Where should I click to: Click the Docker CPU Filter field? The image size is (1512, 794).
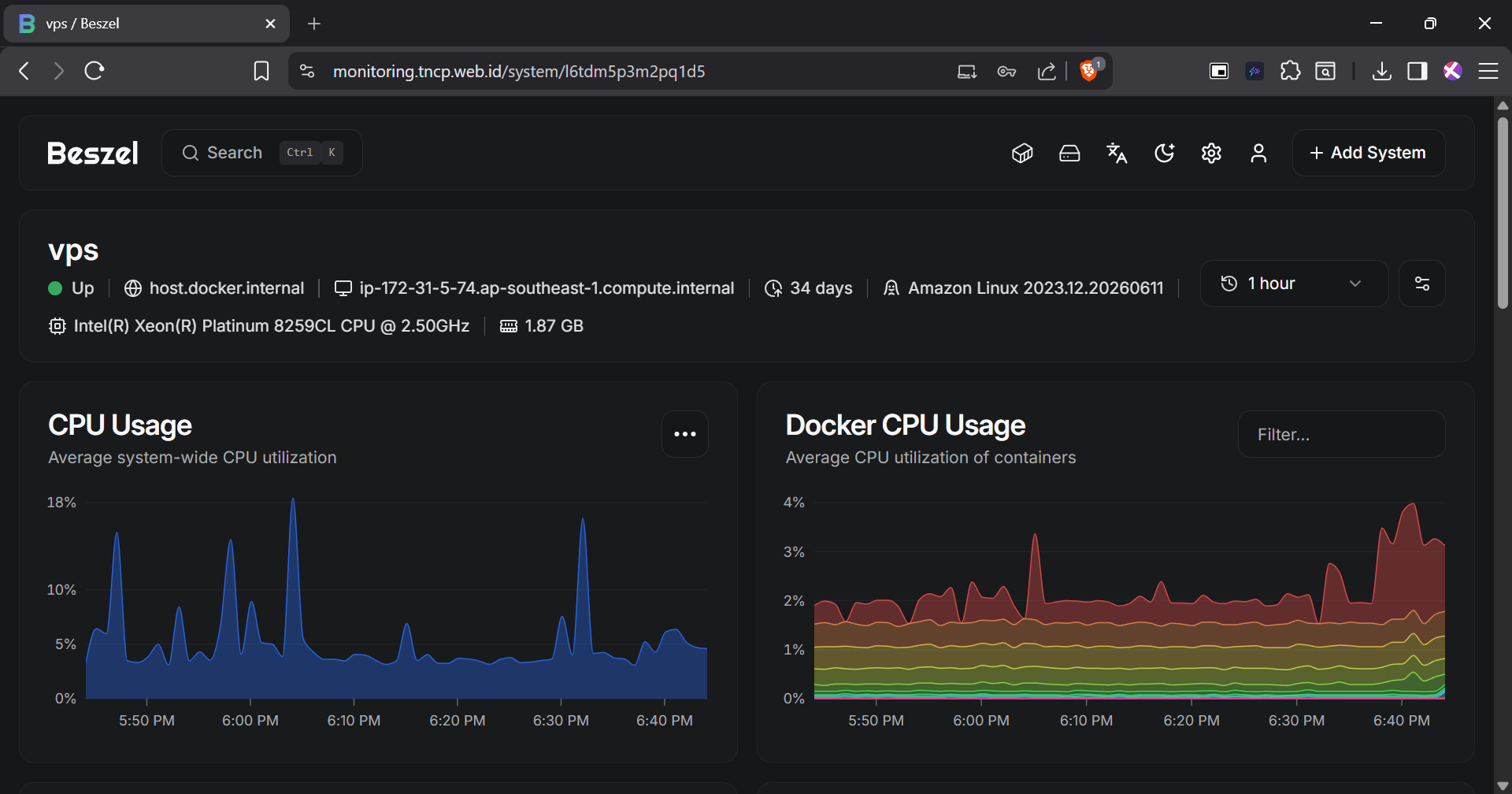[1341, 434]
